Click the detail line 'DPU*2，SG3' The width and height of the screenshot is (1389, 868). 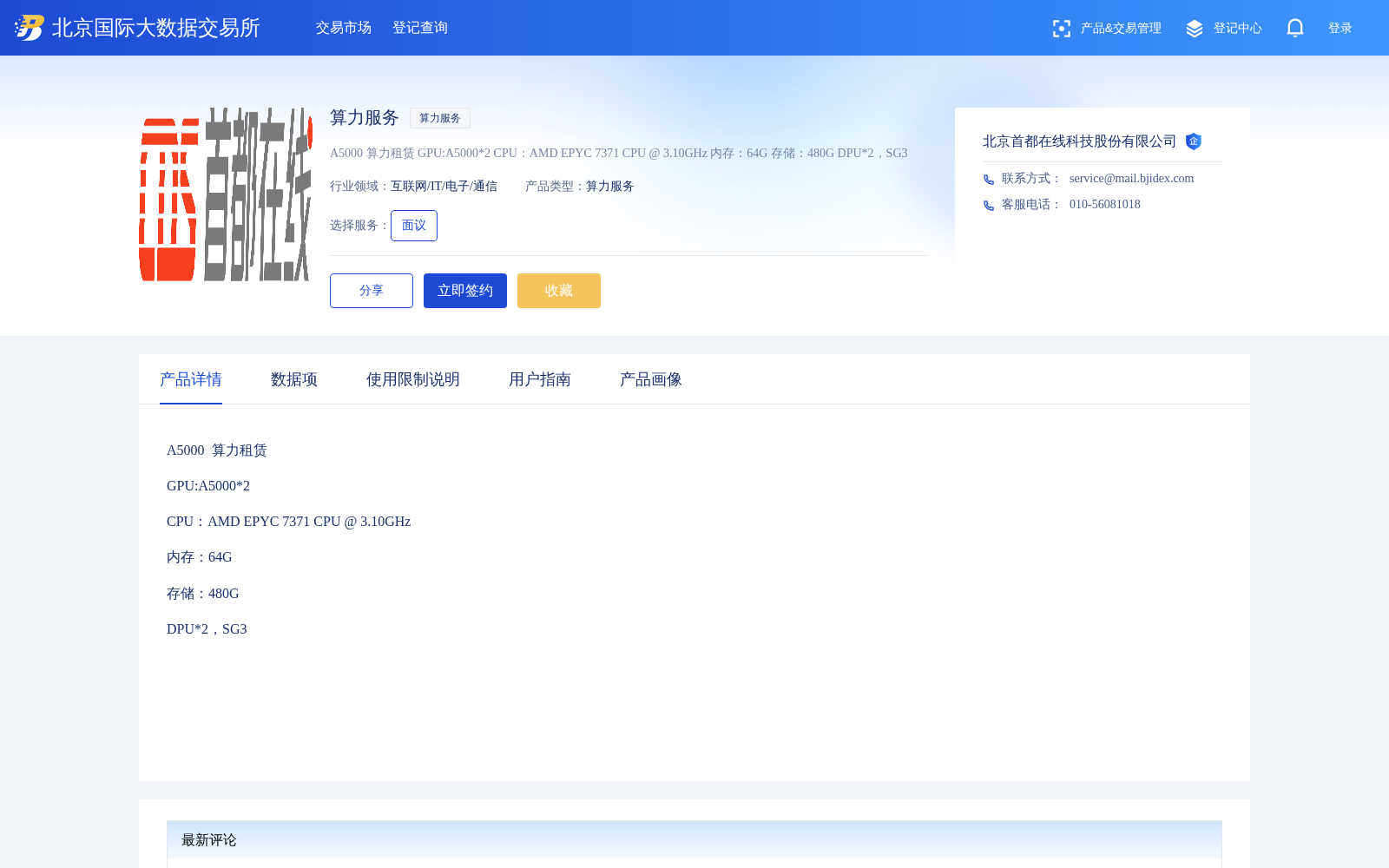[x=207, y=629]
